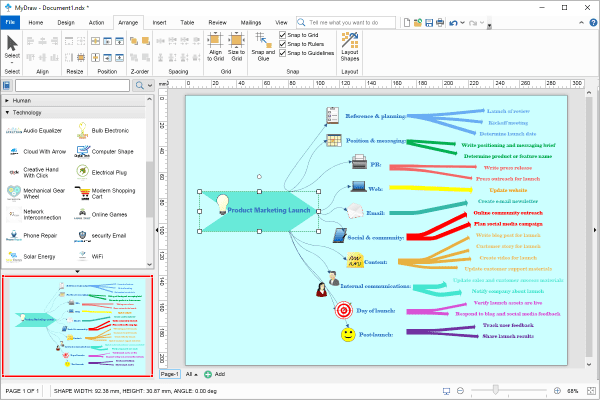The height and width of the screenshot is (400, 600).
Task: Click the target Day of launch icon
Action: pos(344,310)
